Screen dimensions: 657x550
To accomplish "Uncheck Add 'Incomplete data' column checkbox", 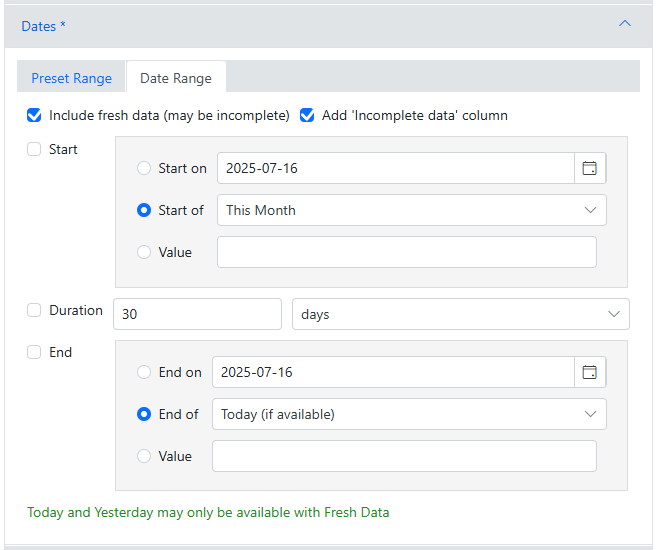I will (x=307, y=115).
